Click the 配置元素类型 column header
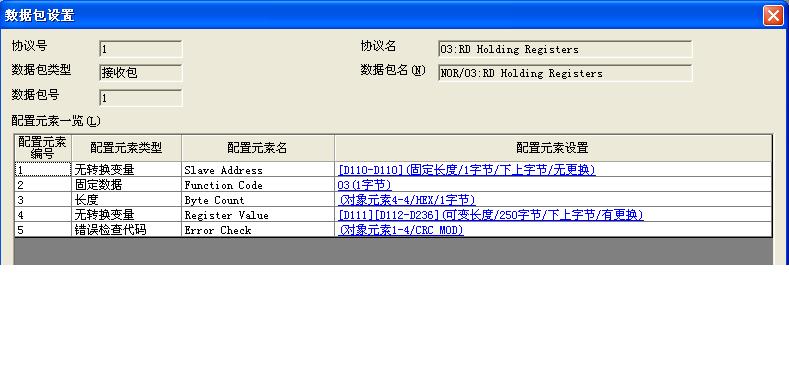 126,148
